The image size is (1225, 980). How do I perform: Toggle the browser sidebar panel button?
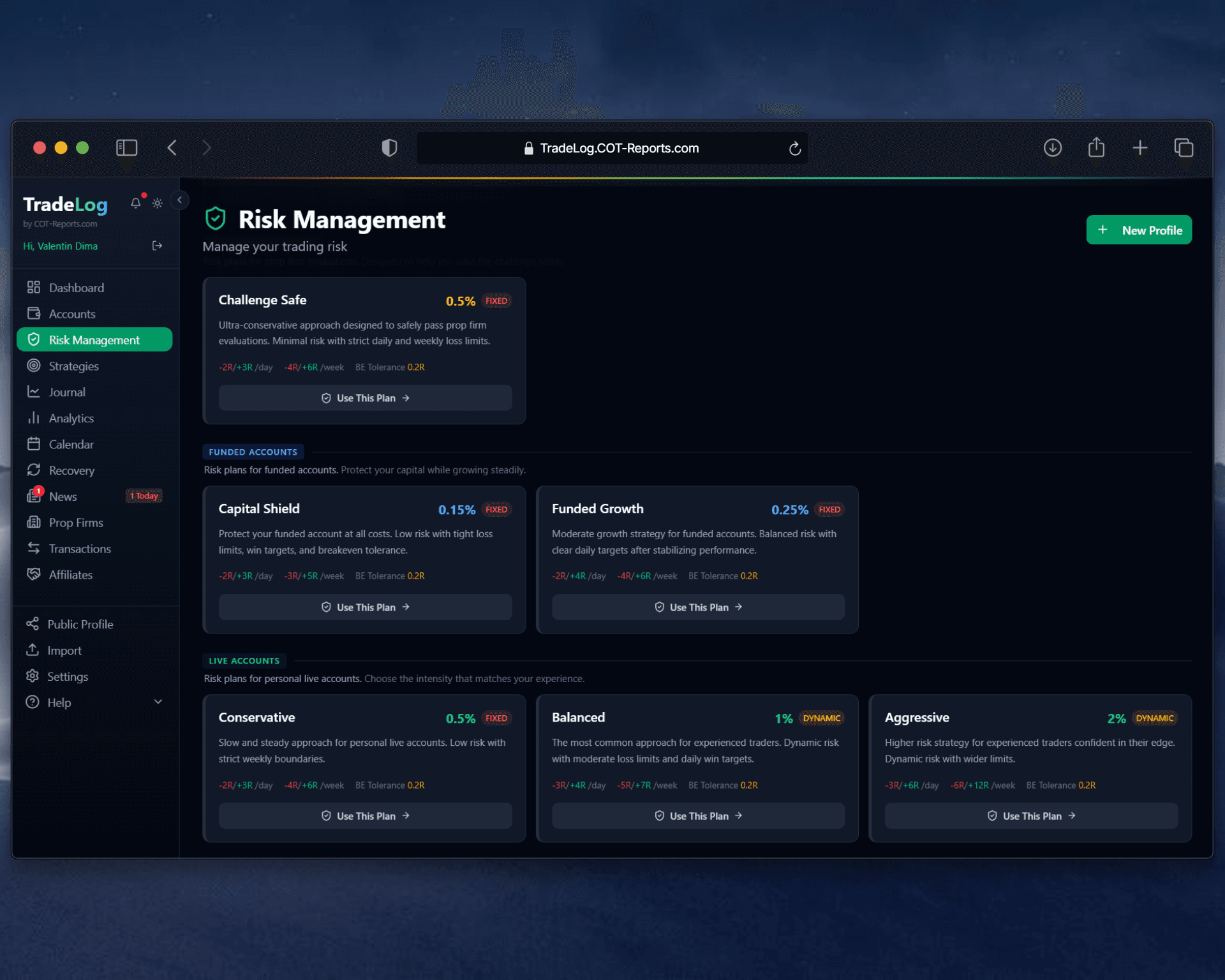pos(126,147)
